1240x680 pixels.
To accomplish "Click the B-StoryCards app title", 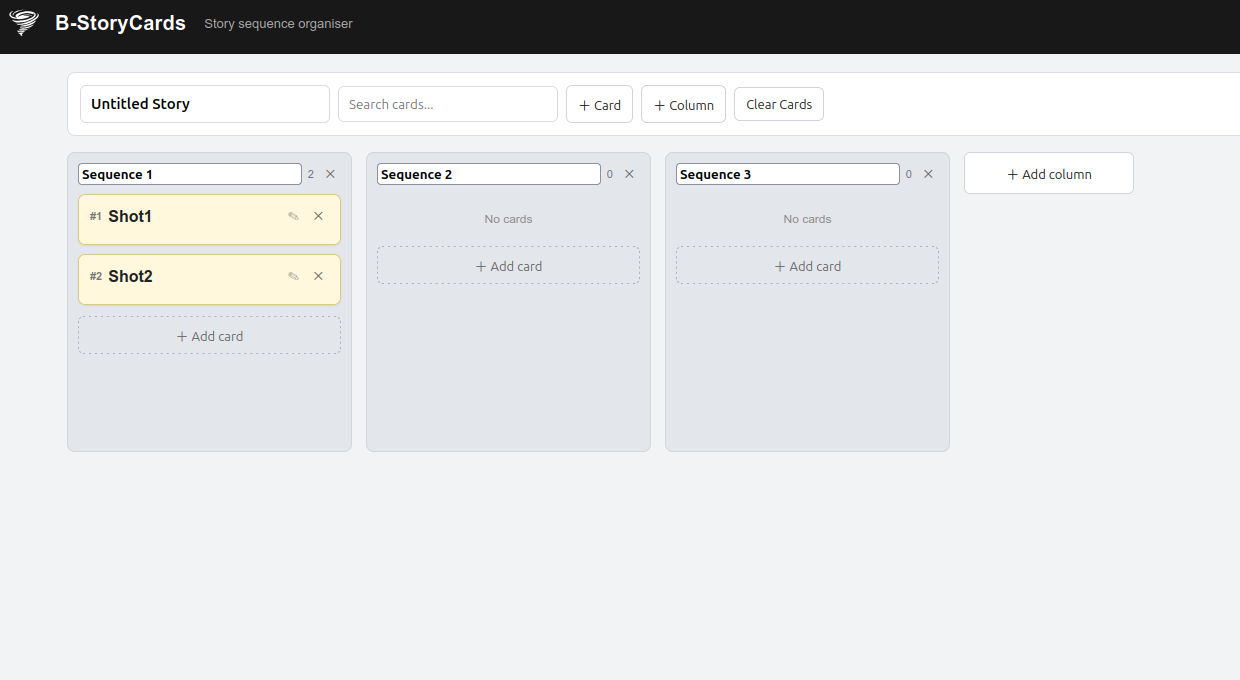I will pos(120,23).
